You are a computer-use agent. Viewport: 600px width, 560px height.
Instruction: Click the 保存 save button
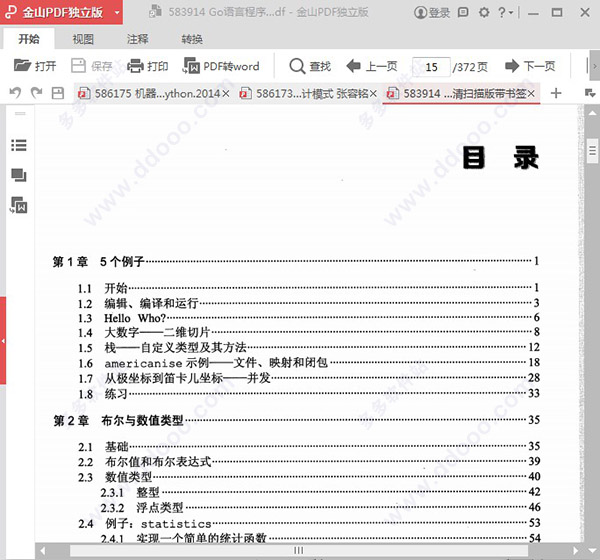tap(92, 66)
